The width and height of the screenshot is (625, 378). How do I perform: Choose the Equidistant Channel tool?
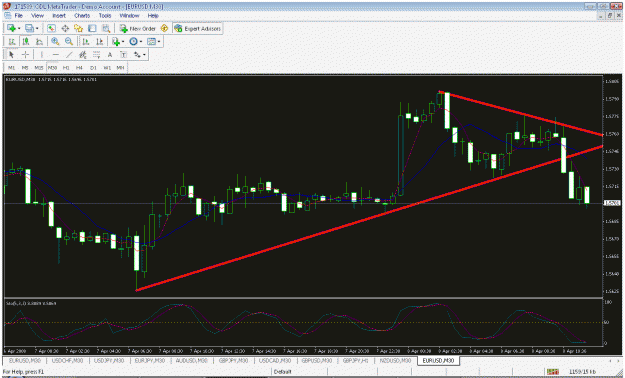point(83,55)
